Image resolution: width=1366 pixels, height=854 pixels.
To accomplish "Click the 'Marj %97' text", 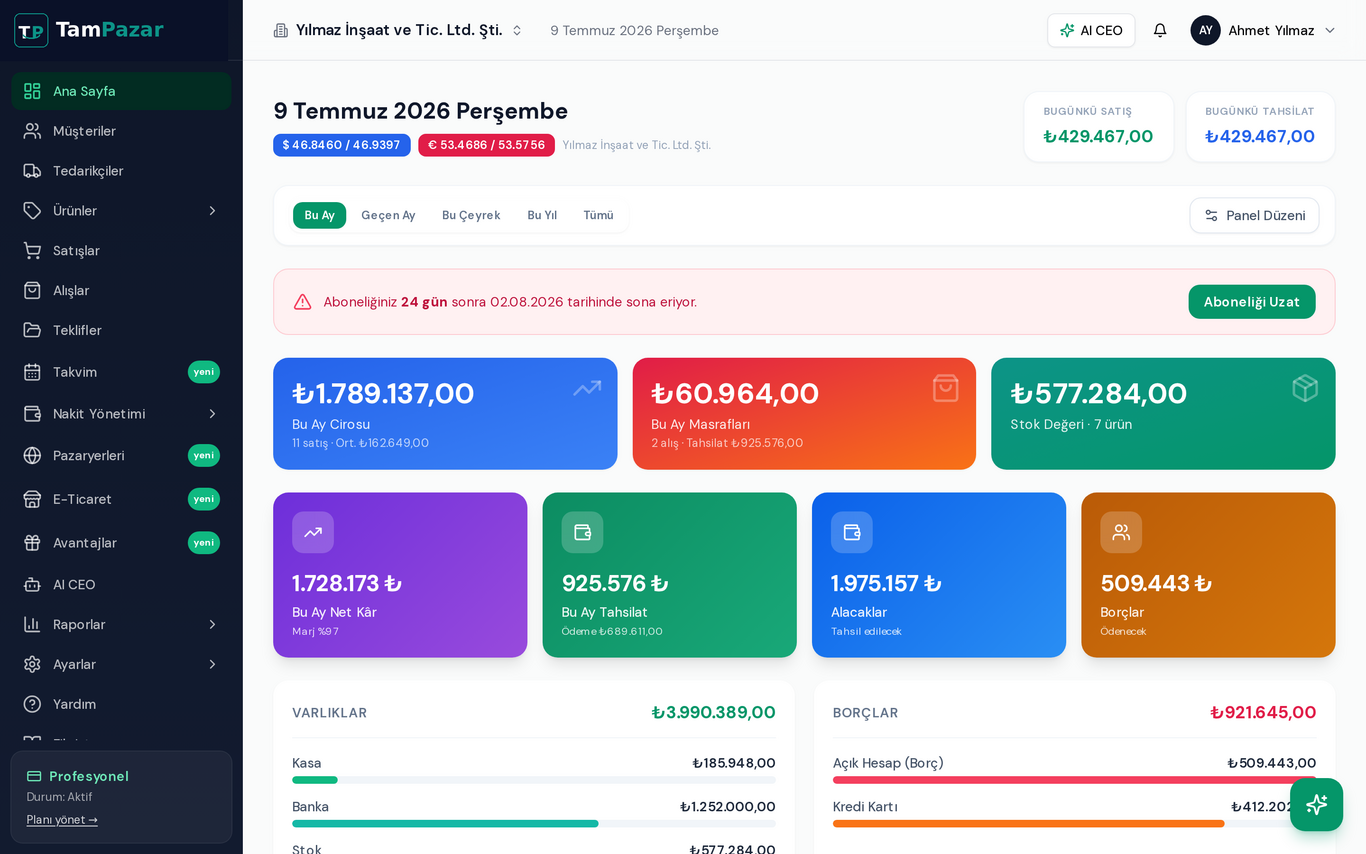I will [315, 631].
